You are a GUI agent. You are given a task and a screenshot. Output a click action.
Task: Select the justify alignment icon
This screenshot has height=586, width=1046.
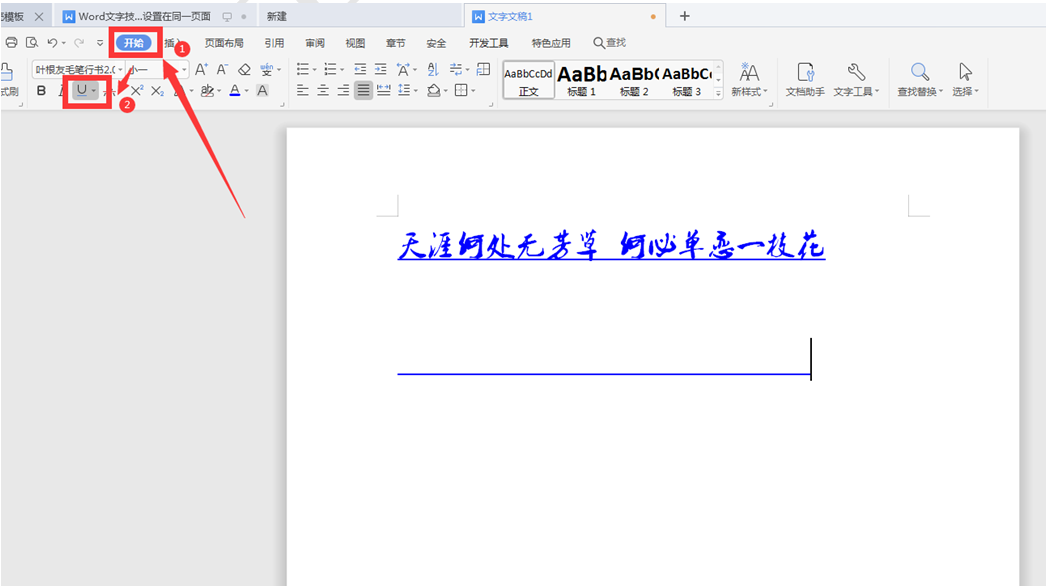click(x=363, y=90)
